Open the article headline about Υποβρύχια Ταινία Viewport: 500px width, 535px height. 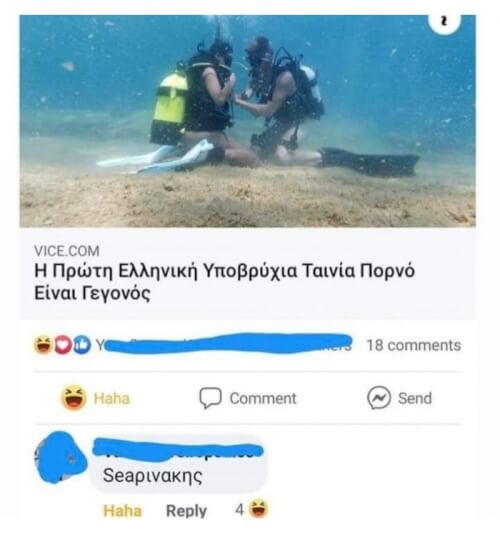[x=224, y=282]
